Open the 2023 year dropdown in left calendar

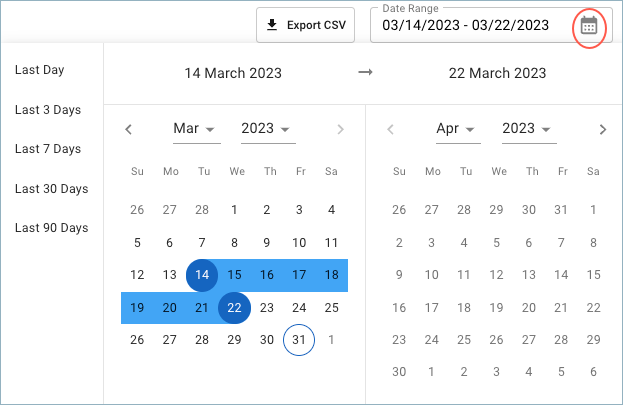pyautogui.click(x=268, y=130)
